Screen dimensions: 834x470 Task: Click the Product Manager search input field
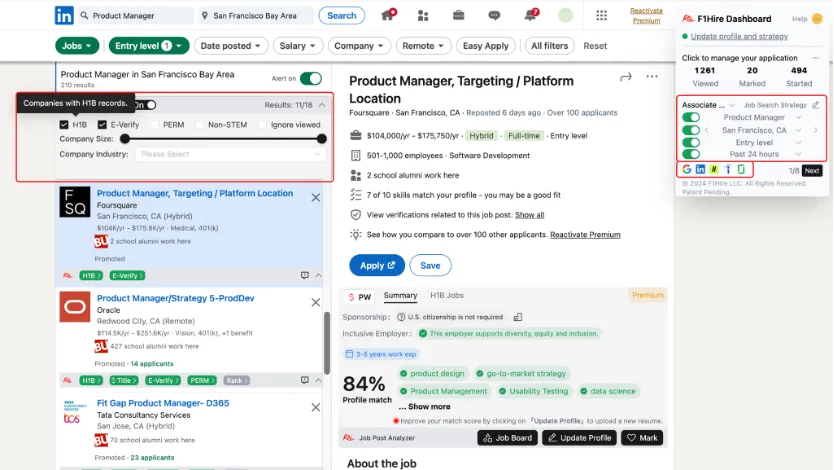(136, 15)
